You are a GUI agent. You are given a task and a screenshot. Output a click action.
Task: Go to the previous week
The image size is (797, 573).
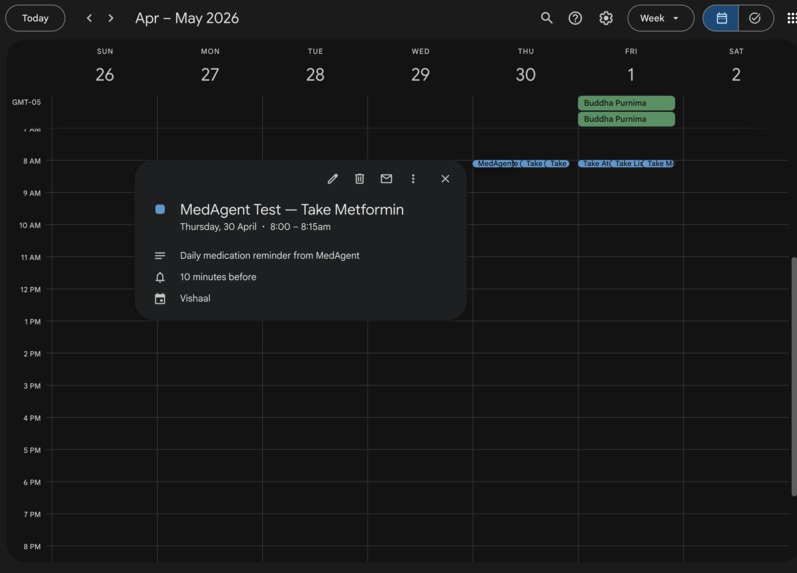pyautogui.click(x=89, y=18)
